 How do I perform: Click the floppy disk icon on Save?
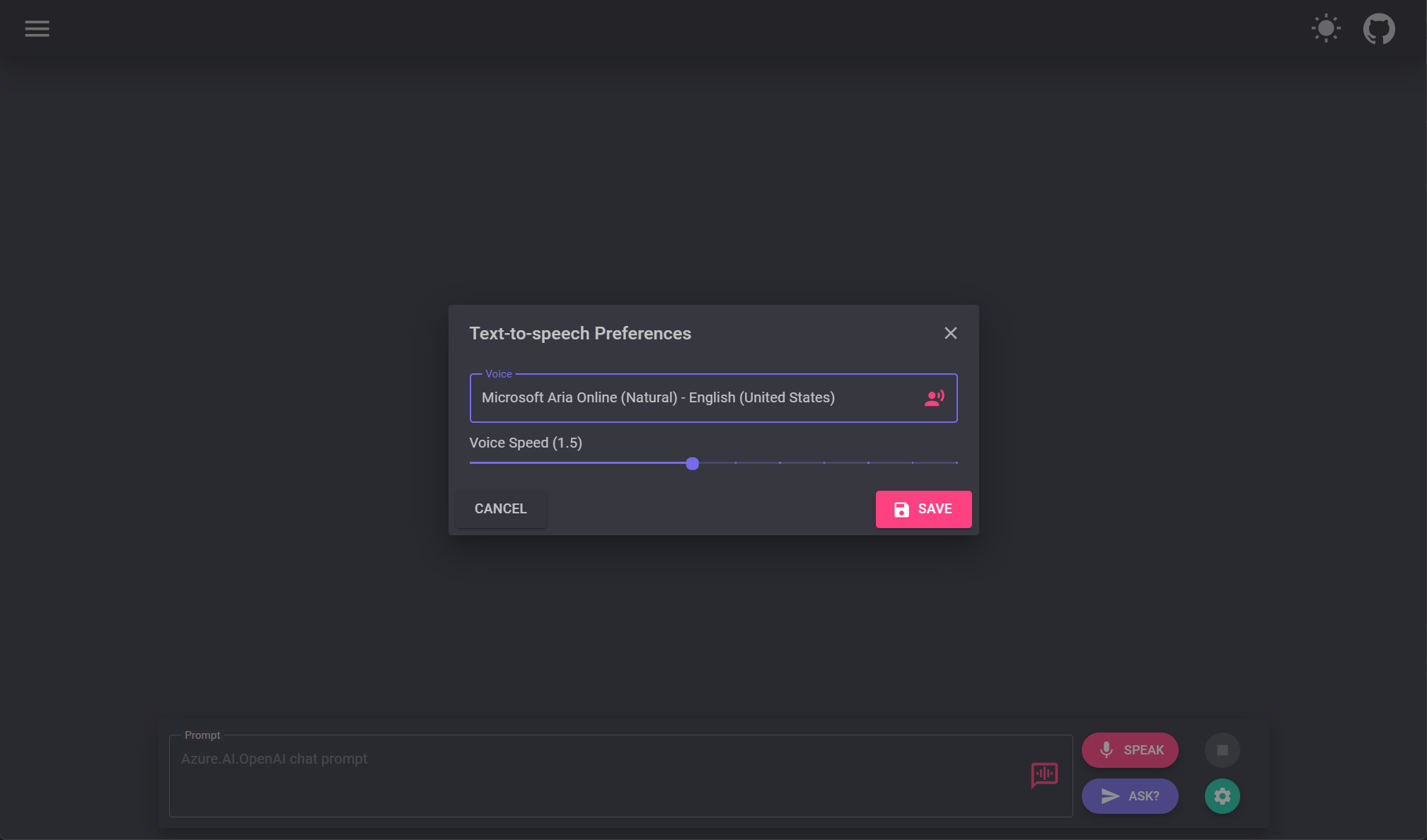[901, 510]
